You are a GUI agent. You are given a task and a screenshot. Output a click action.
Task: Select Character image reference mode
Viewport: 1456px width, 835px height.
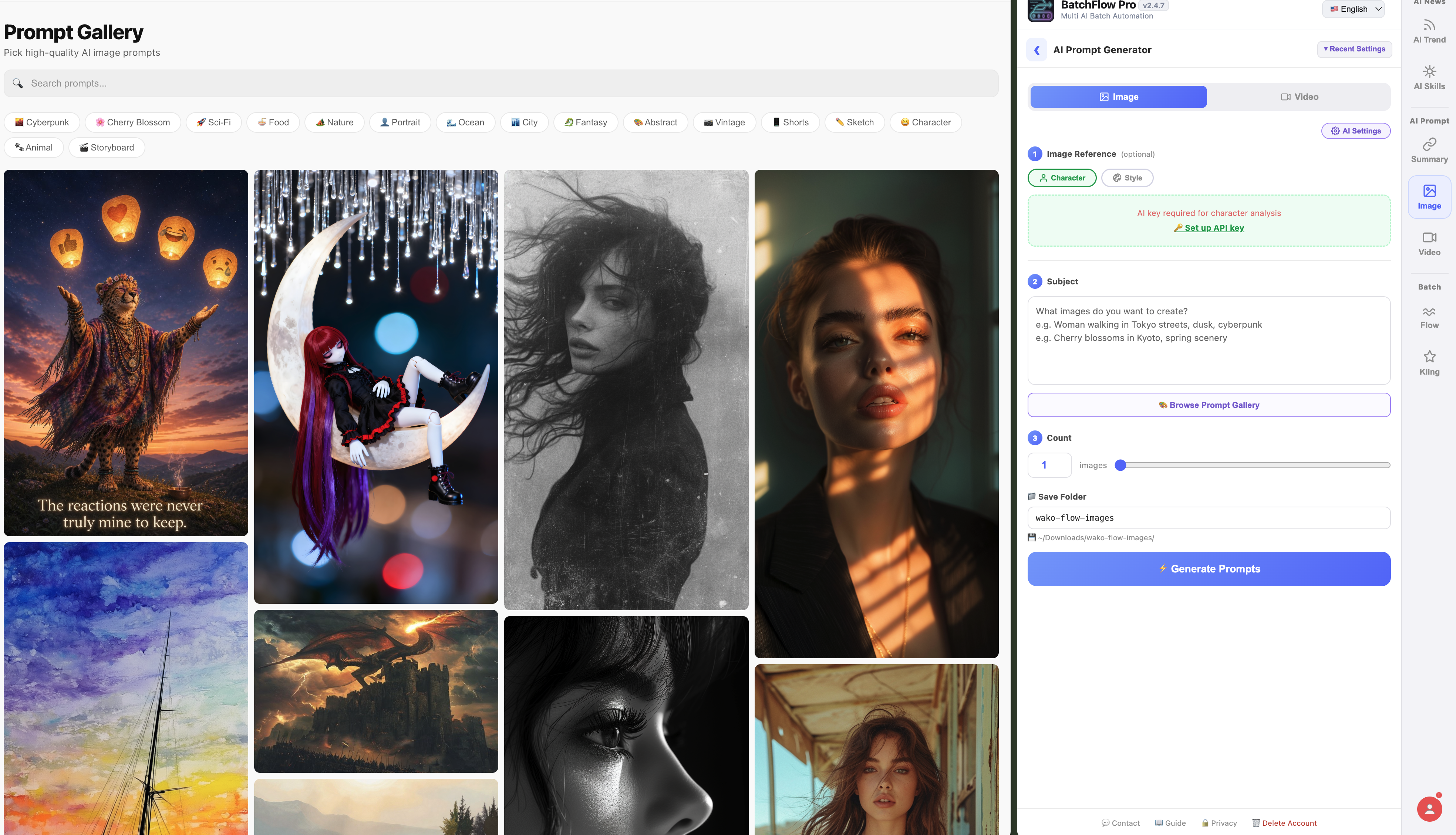(1061, 178)
